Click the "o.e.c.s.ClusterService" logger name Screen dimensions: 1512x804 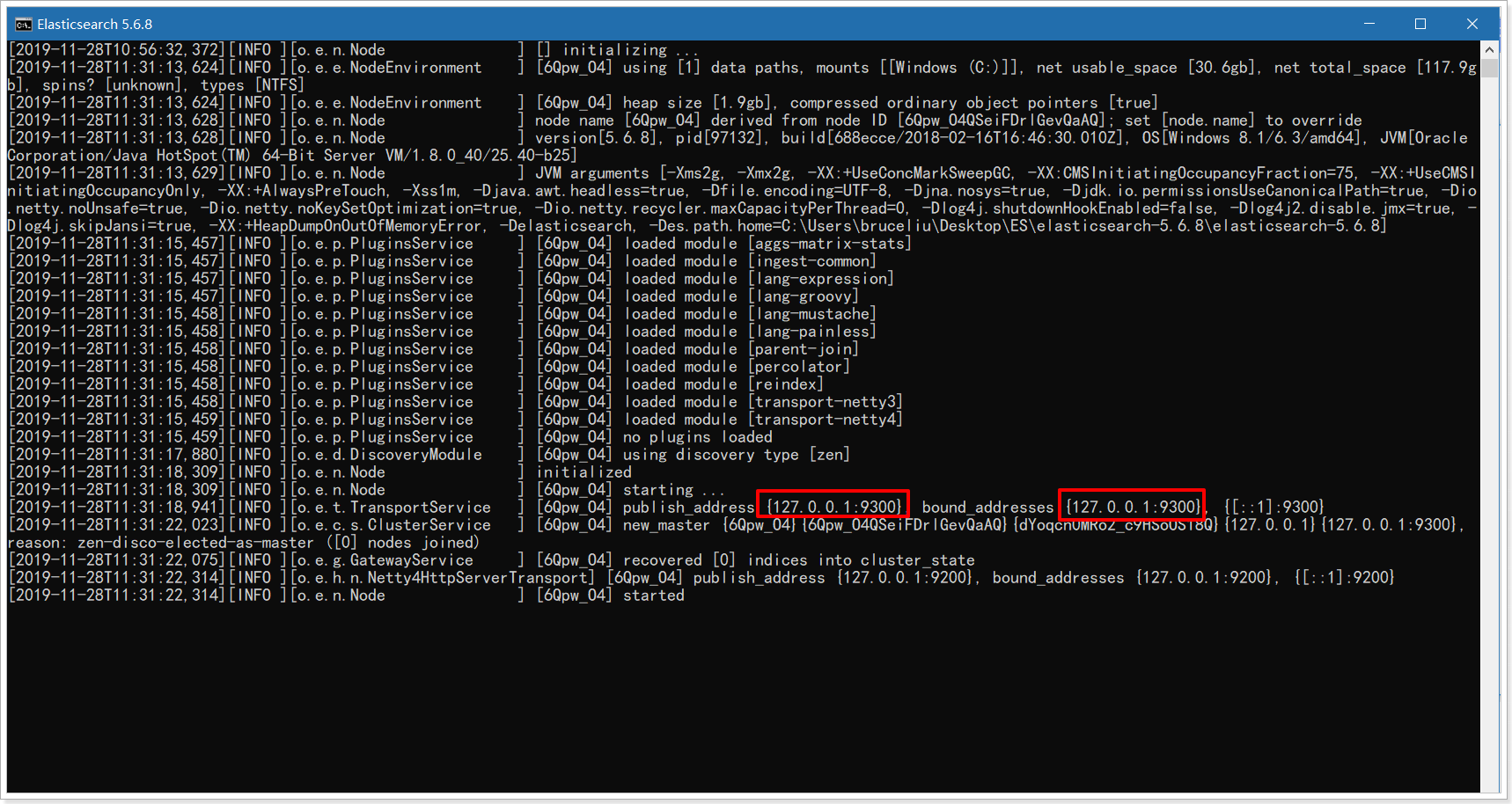tap(394, 525)
